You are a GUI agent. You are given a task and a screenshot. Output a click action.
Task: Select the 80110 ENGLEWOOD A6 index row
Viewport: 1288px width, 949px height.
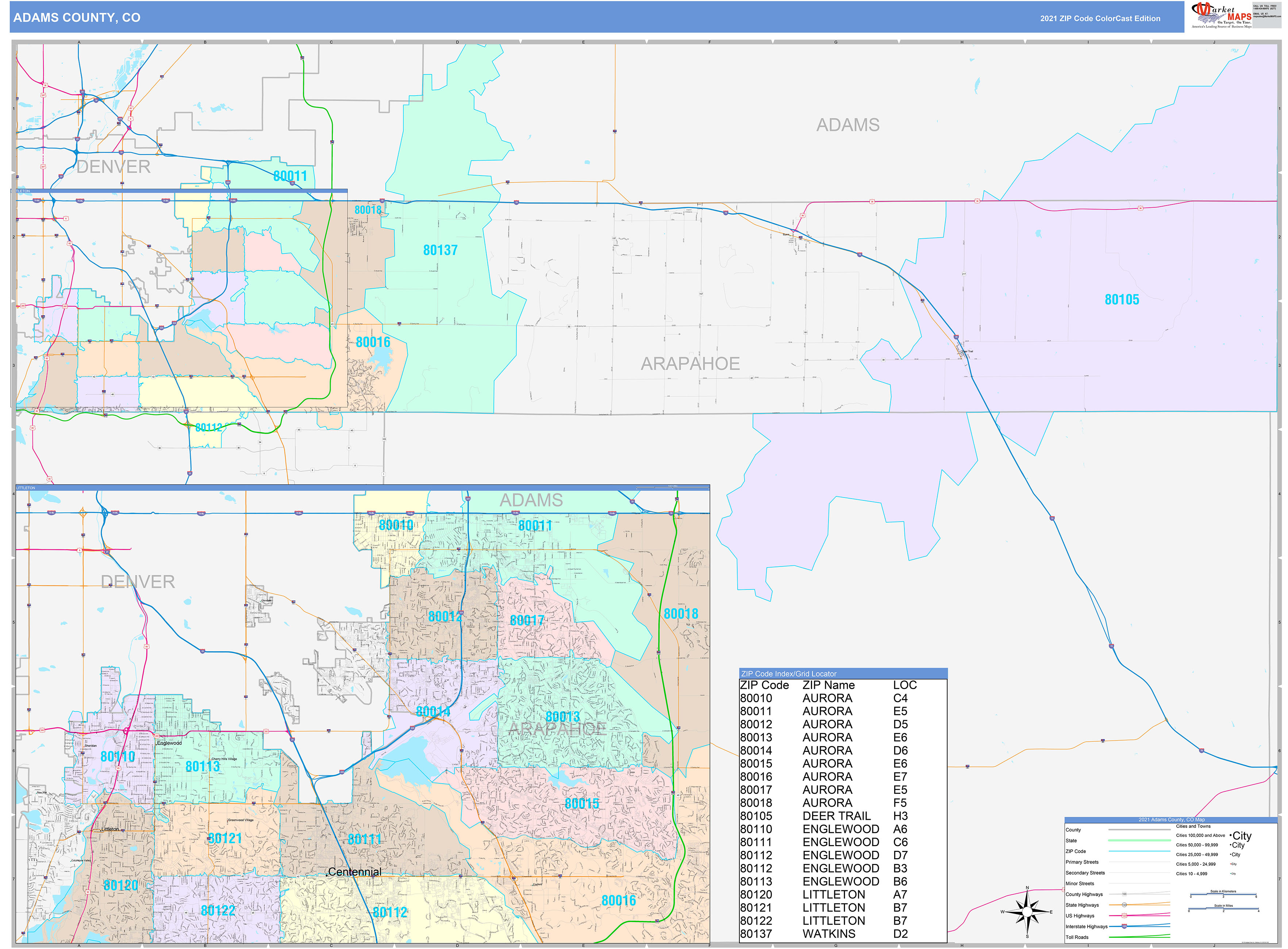click(843, 830)
